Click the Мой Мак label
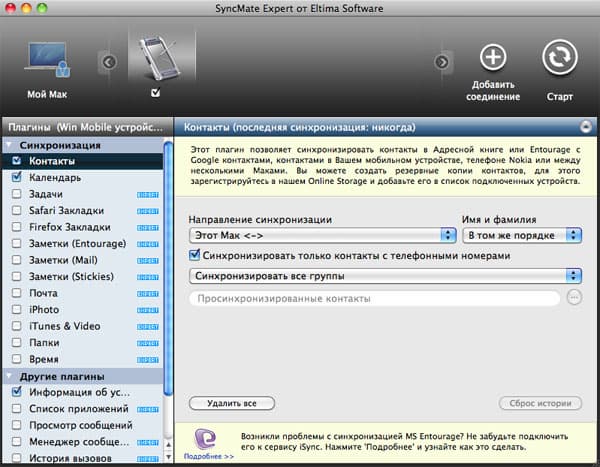The image size is (600, 467). [47, 94]
